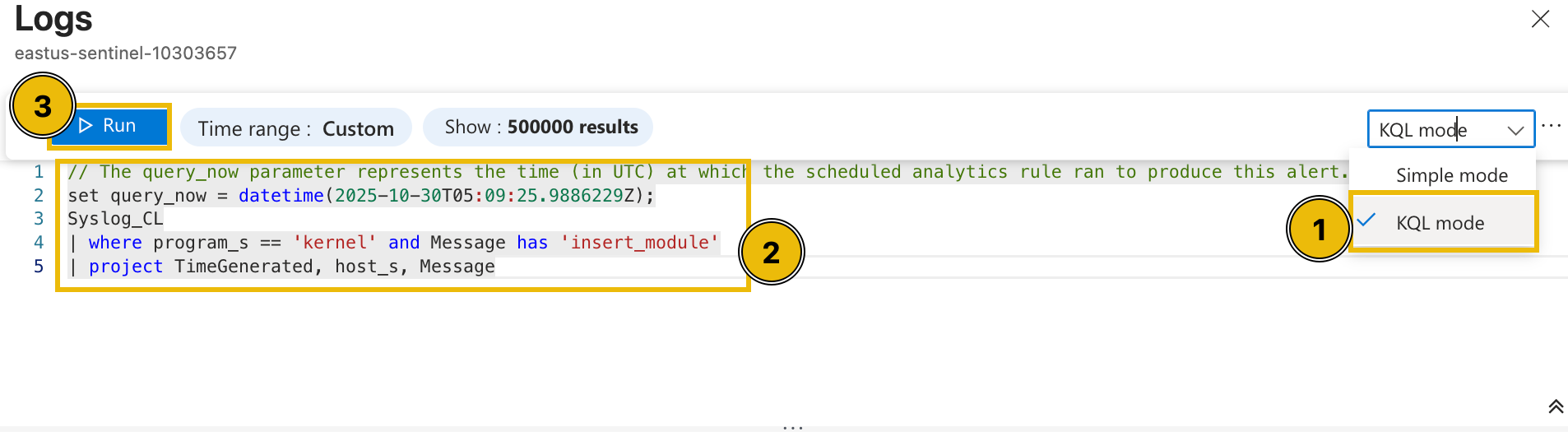Screen dimensions: 1568x441
Task: Collapse the query editor with the double chevron
Action: 1555,406
